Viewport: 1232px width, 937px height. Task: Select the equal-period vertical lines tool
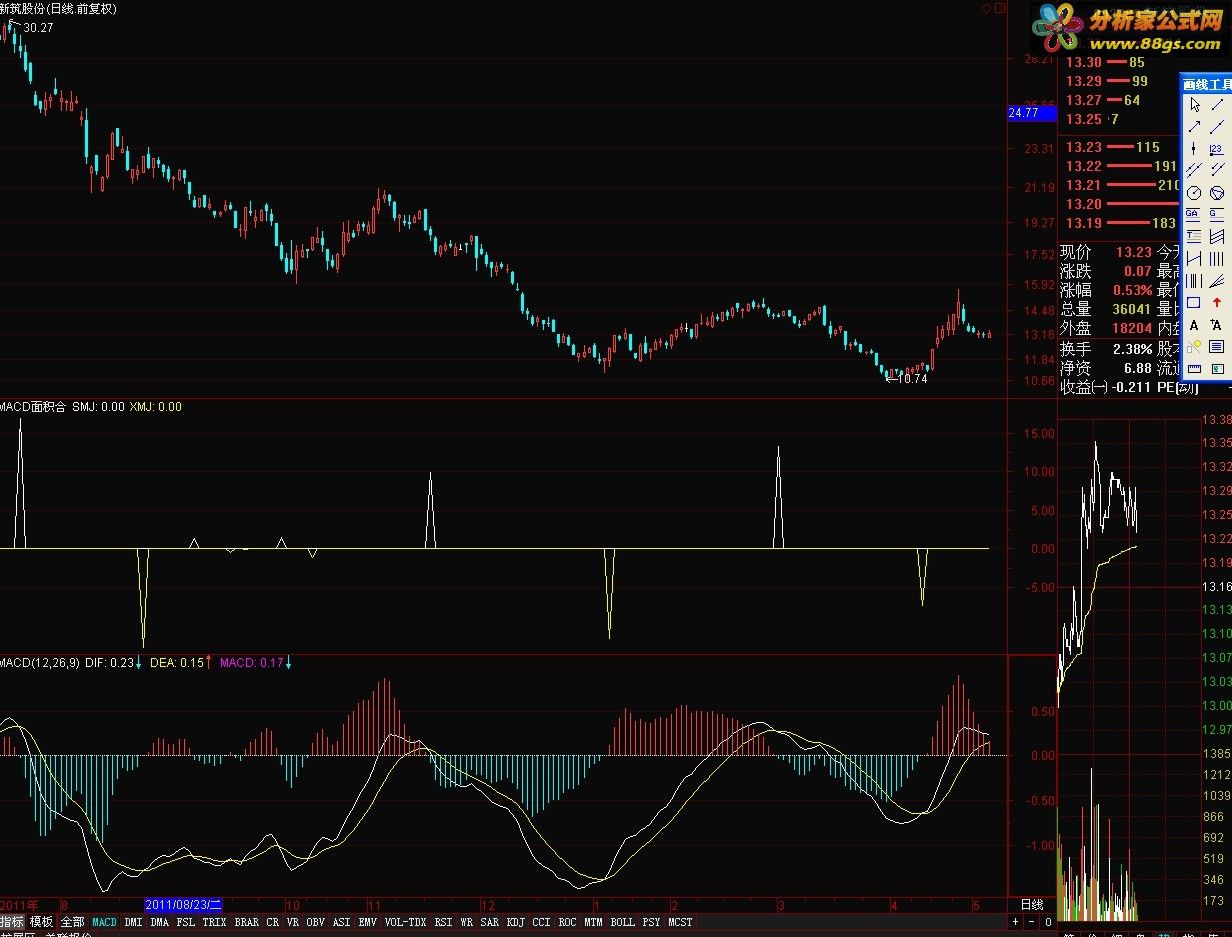1217,258
